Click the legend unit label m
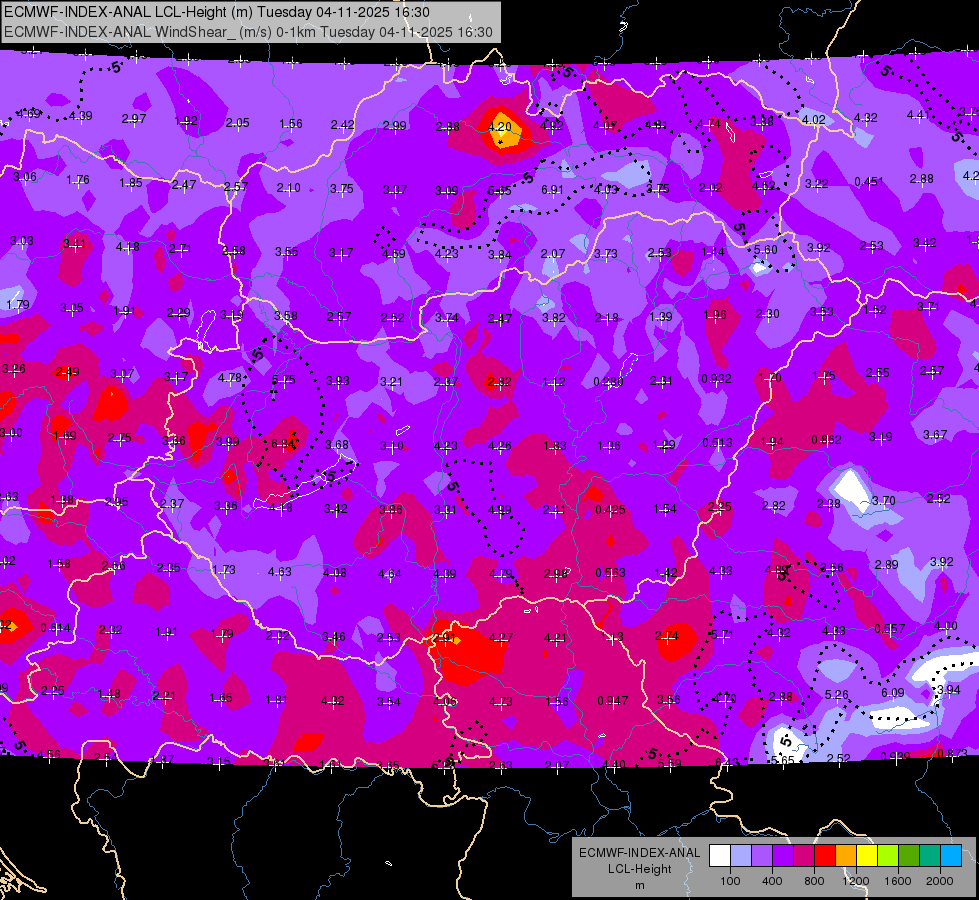Image resolution: width=979 pixels, height=900 pixels. [639, 885]
